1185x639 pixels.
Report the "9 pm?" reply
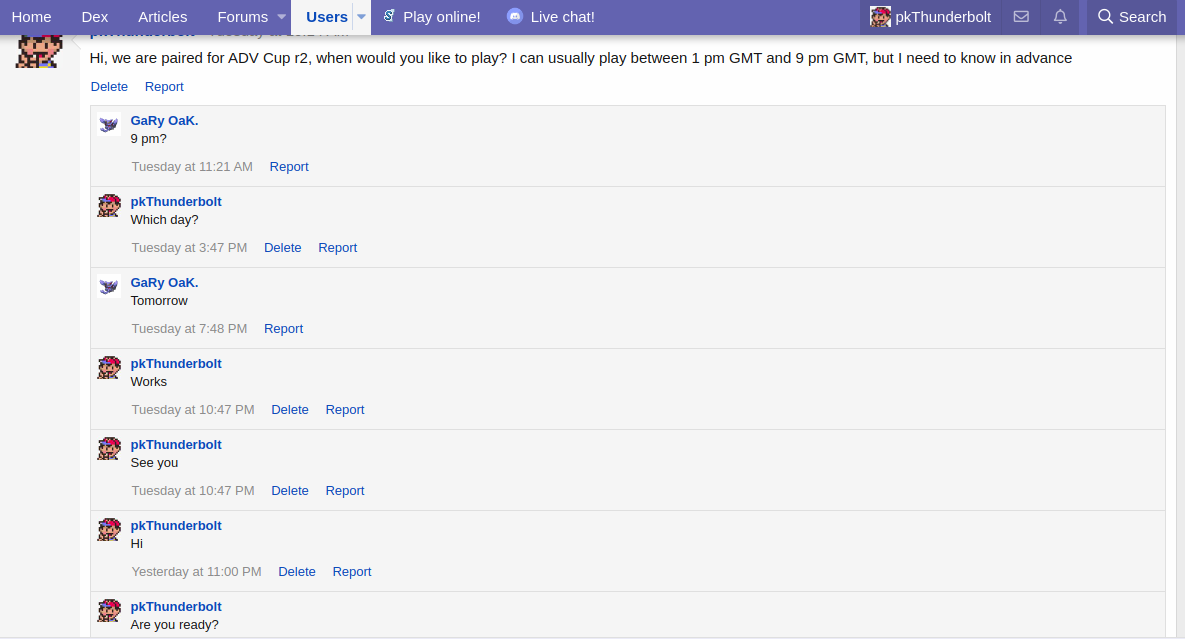289,166
